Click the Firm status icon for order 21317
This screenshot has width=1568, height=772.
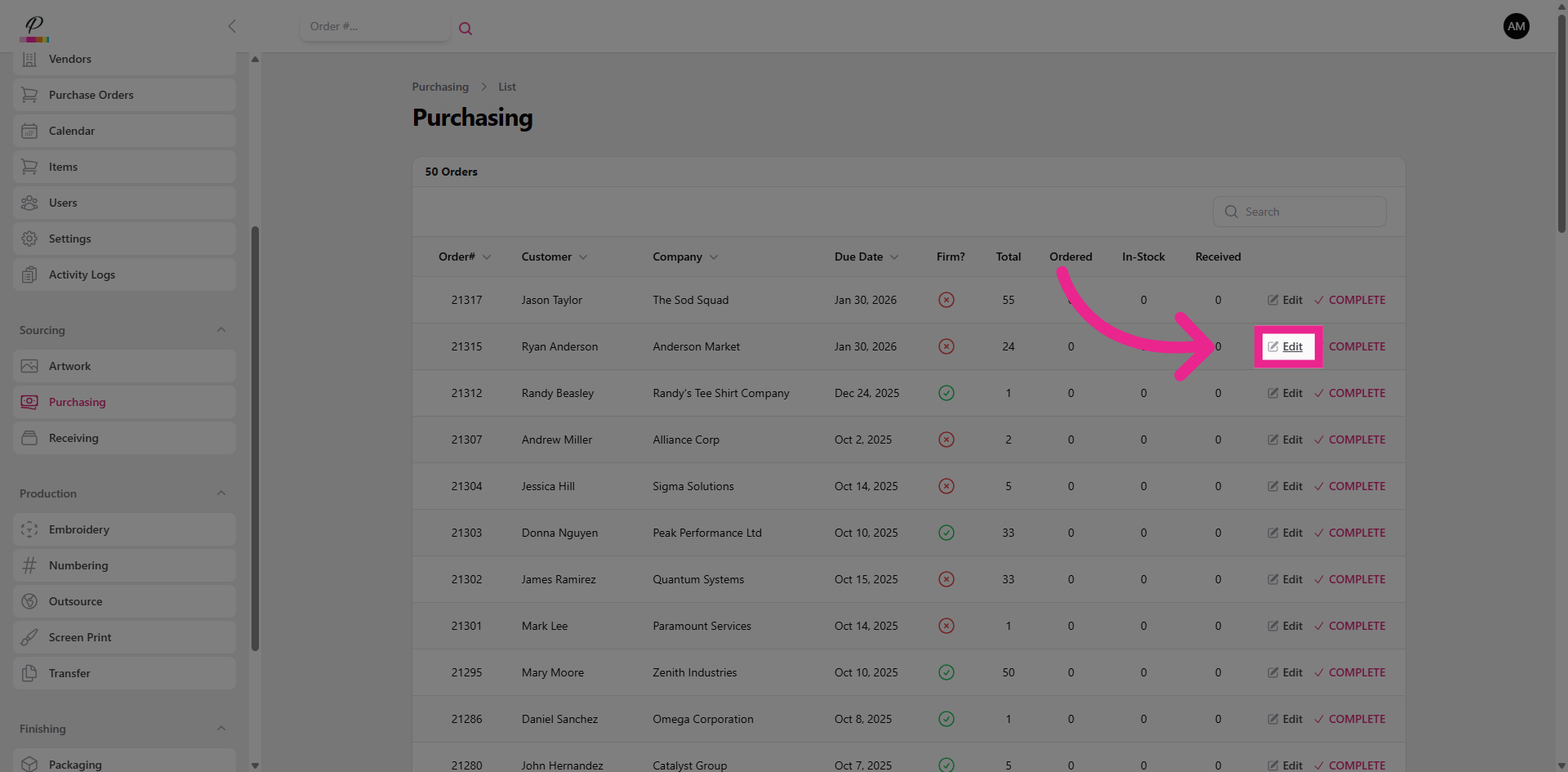point(946,300)
